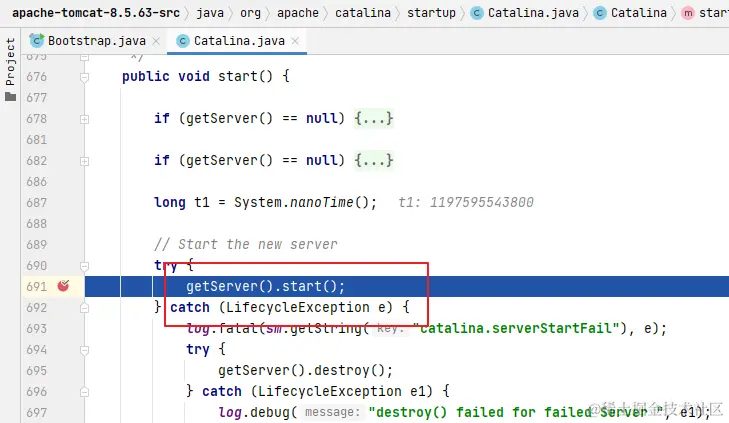Click the java breadcrumb item
This screenshot has width=729, height=423.
coord(210,13)
